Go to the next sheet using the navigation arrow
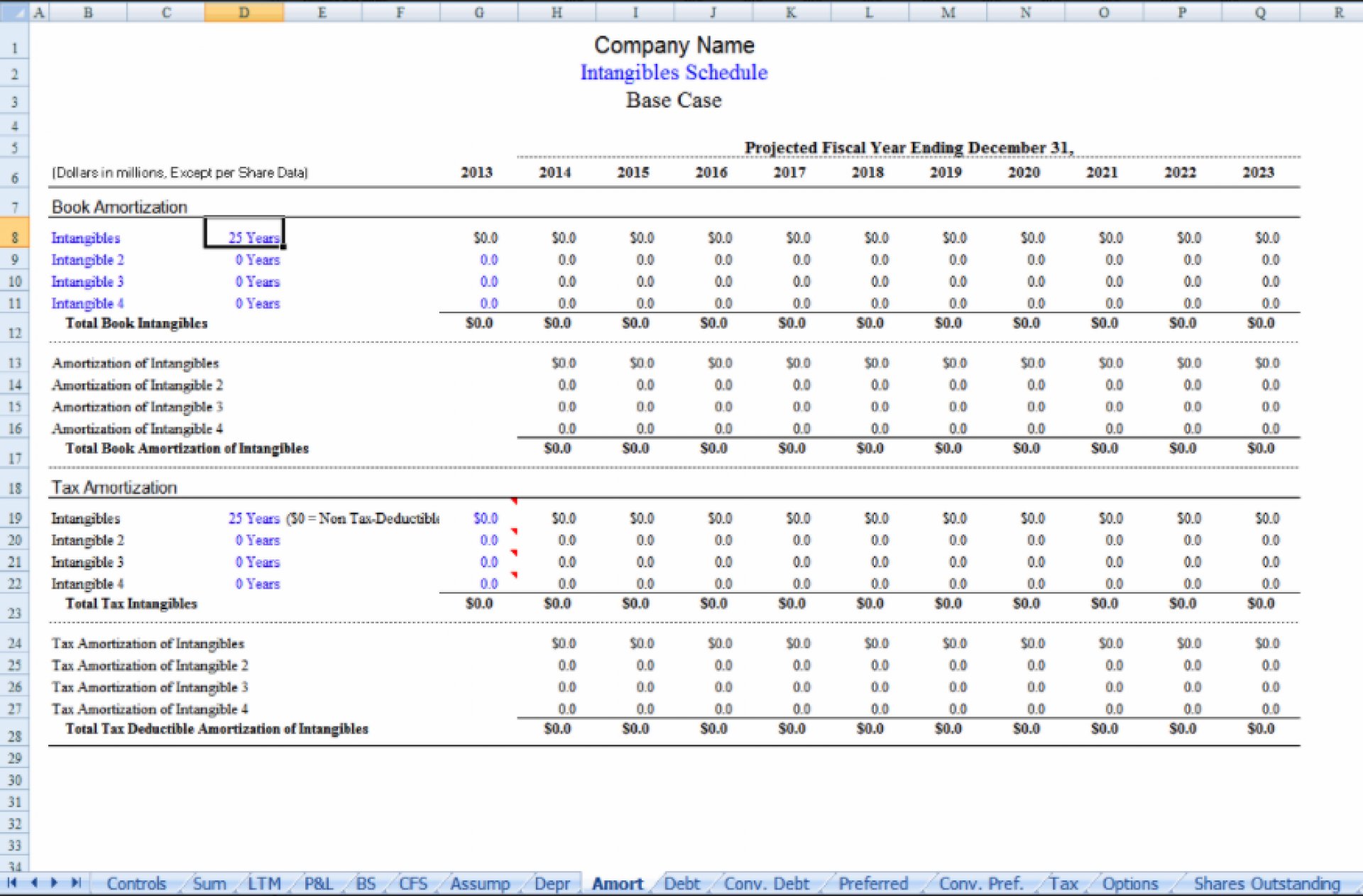The height and width of the screenshot is (896, 1363). (x=55, y=883)
